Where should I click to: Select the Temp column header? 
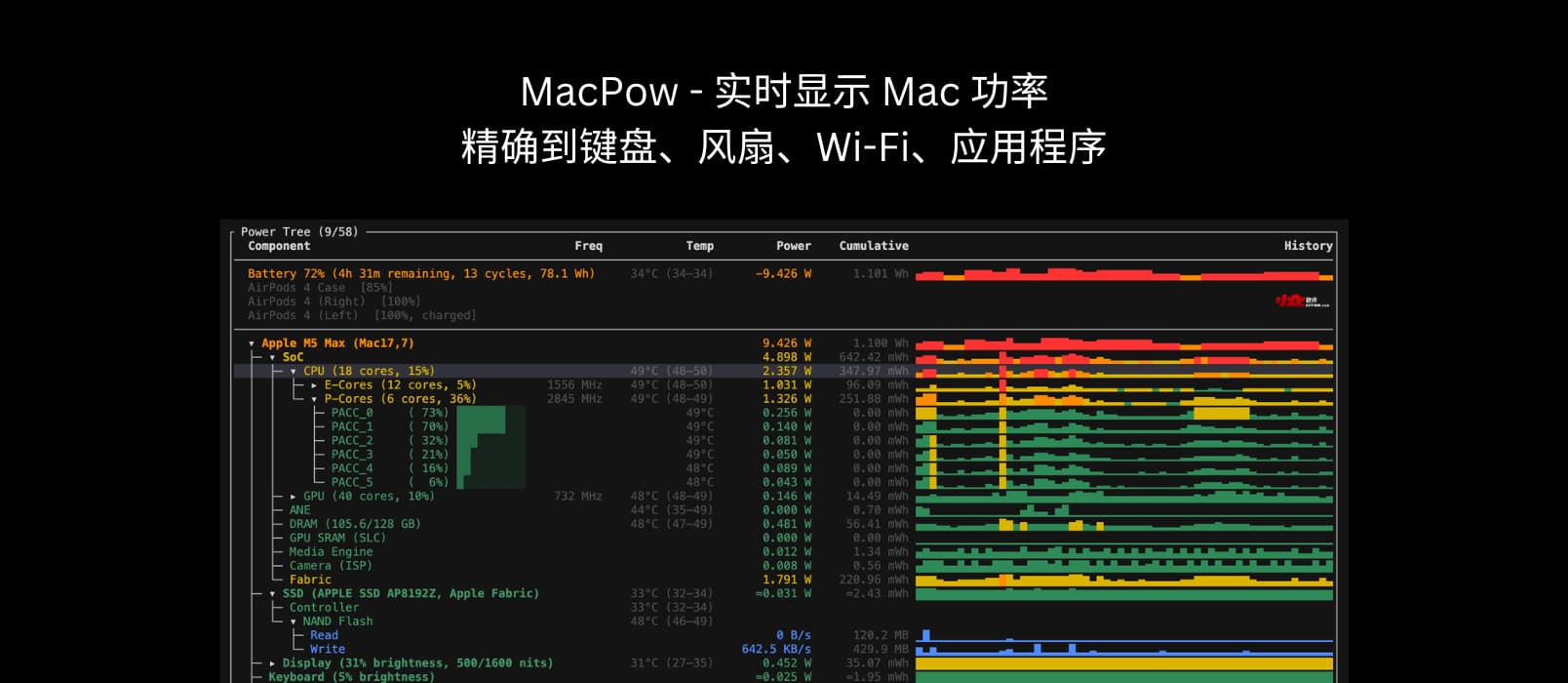[x=699, y=246]
